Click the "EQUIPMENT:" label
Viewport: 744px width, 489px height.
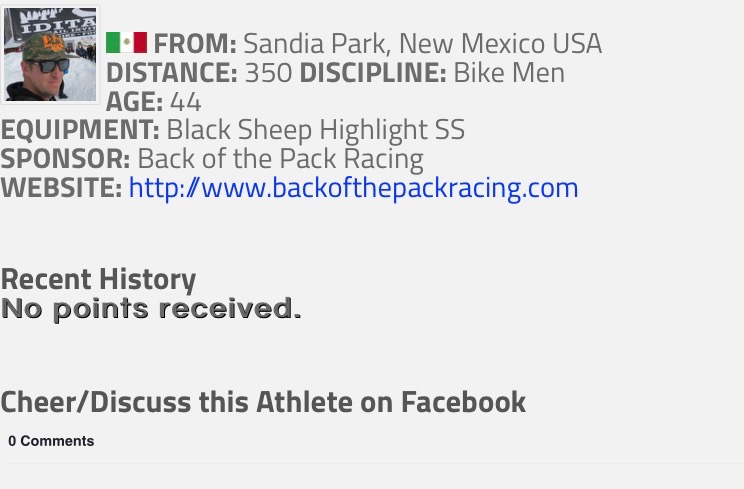80,130
